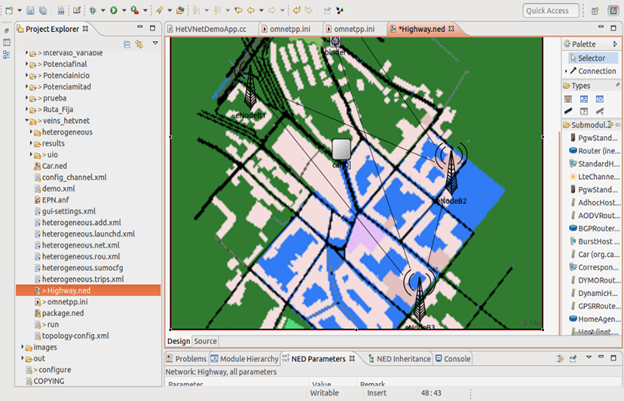This screenshot has width=624, height=401.
Task: Click the Run External Tools icon
Action: click(135, 10)
